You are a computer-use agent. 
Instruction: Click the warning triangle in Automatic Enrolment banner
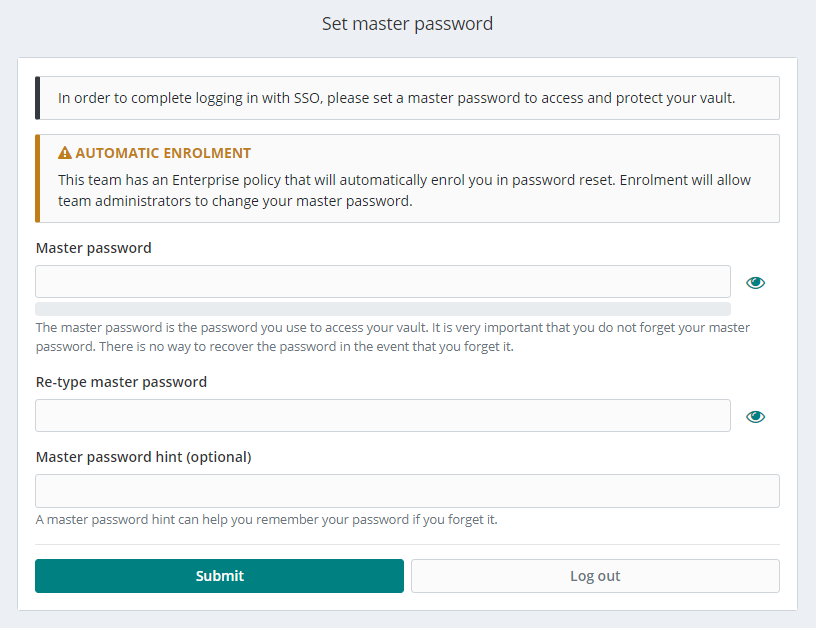coord(63,153)
